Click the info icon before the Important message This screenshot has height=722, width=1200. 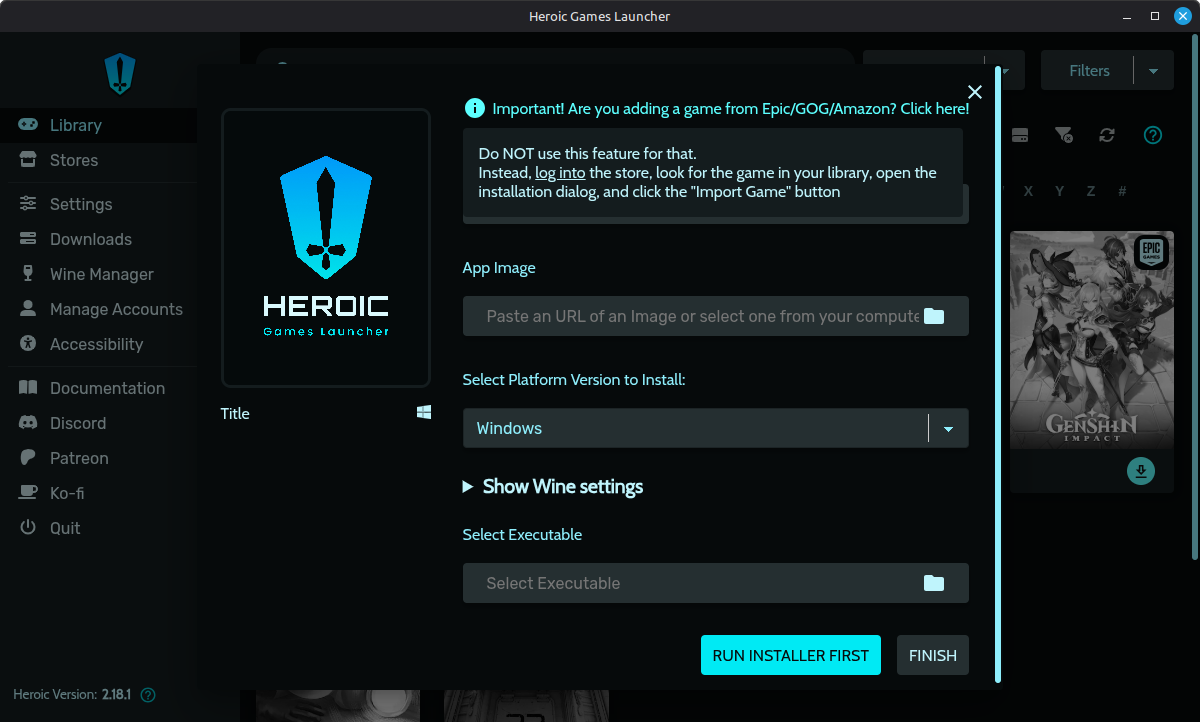click(474, 108)
